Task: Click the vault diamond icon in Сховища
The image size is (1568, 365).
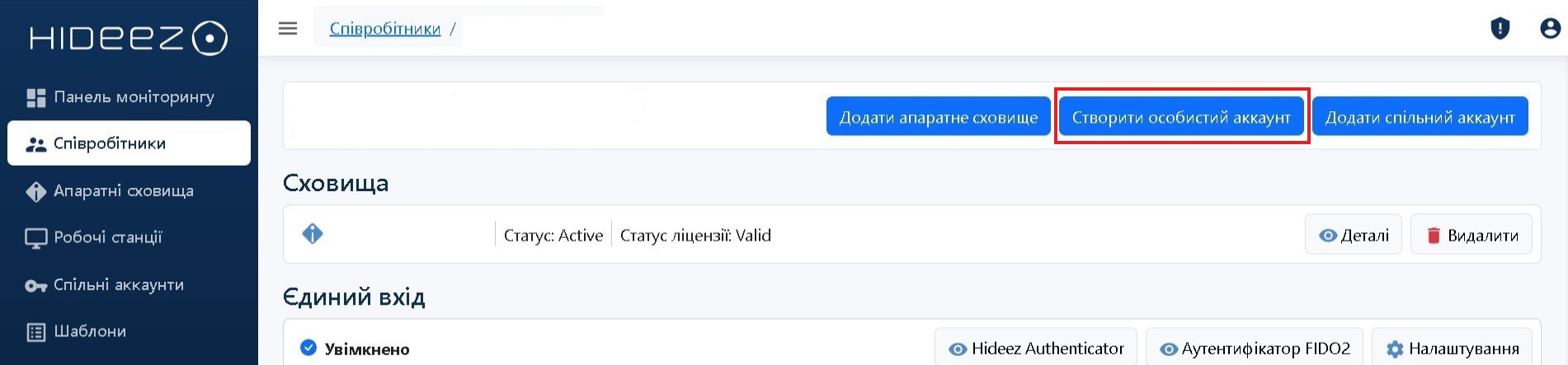Action: [313, 234]
